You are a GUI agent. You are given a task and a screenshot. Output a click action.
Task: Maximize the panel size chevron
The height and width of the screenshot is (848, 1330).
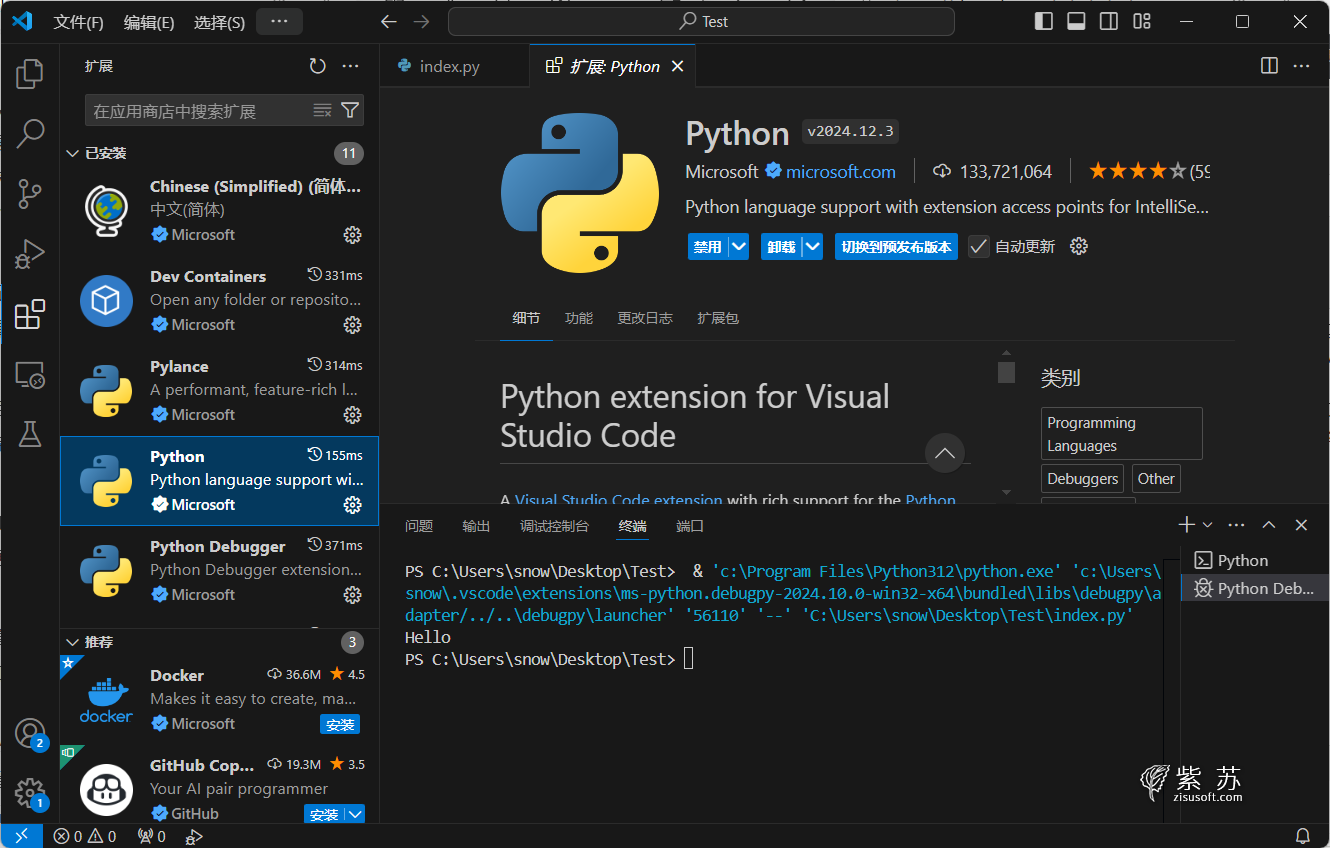pyautogui.click(x=1269, y=525)
